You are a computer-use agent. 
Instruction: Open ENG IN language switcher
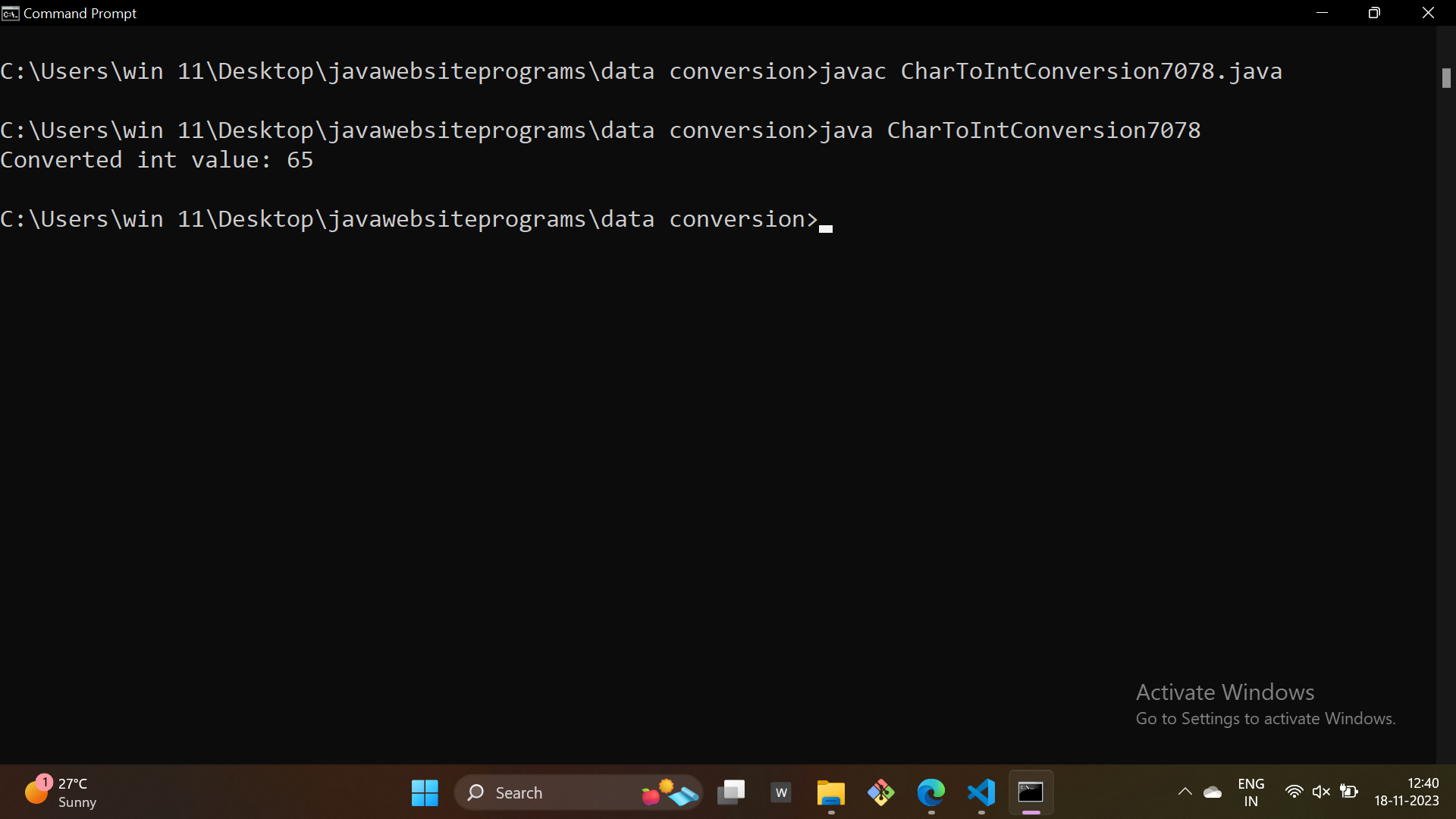click(x=1250, y=792)
